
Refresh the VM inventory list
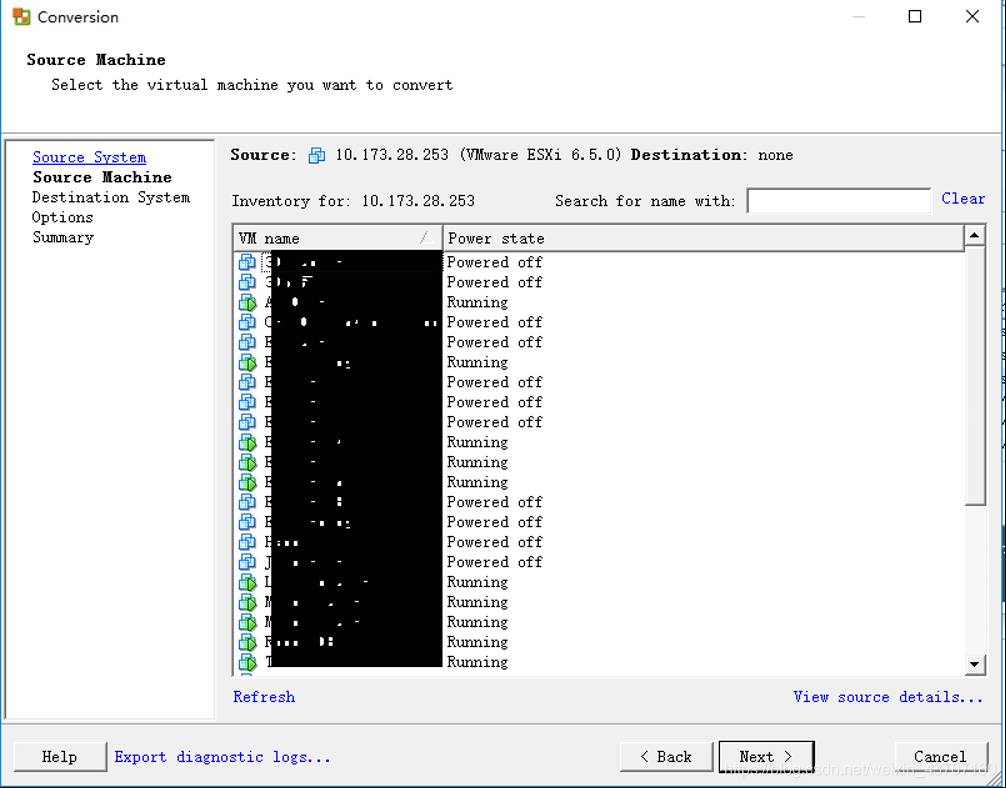pyautogui.click(x=264, y=697)
